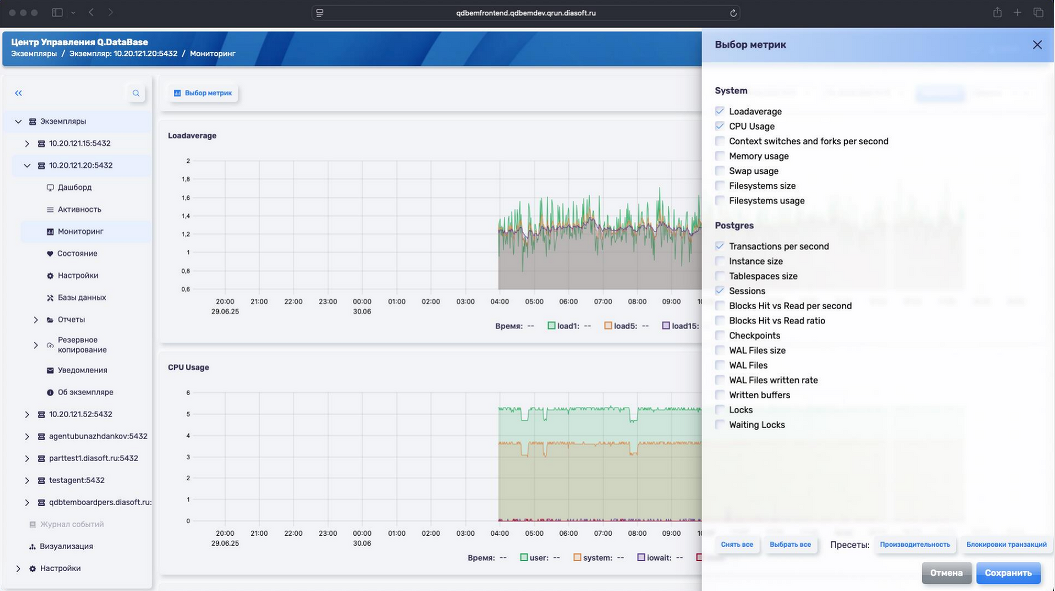Expand the testagent:5432 node
The height and width of the screenshot is (591, 1055).
click(x=27, y=481)
